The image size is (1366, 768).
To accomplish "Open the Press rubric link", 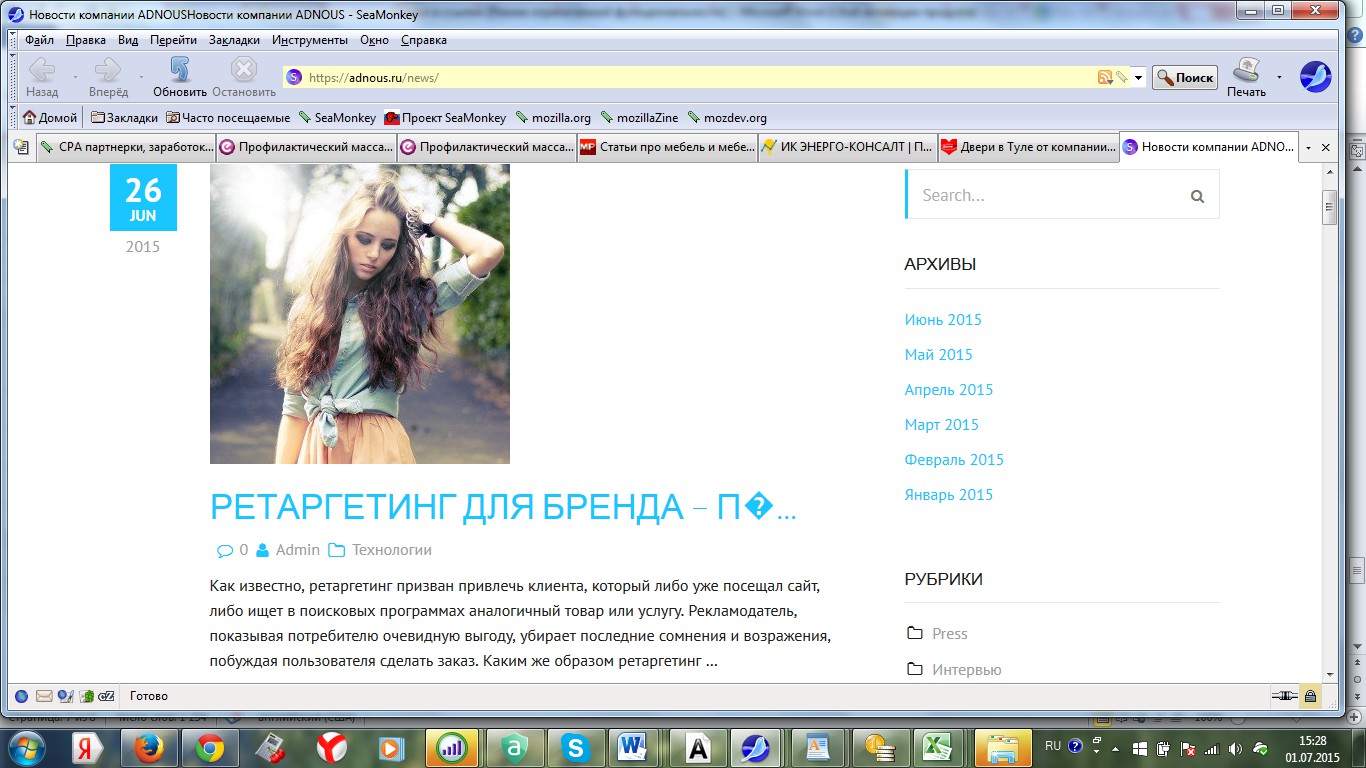I will click(x=950, y=634).
